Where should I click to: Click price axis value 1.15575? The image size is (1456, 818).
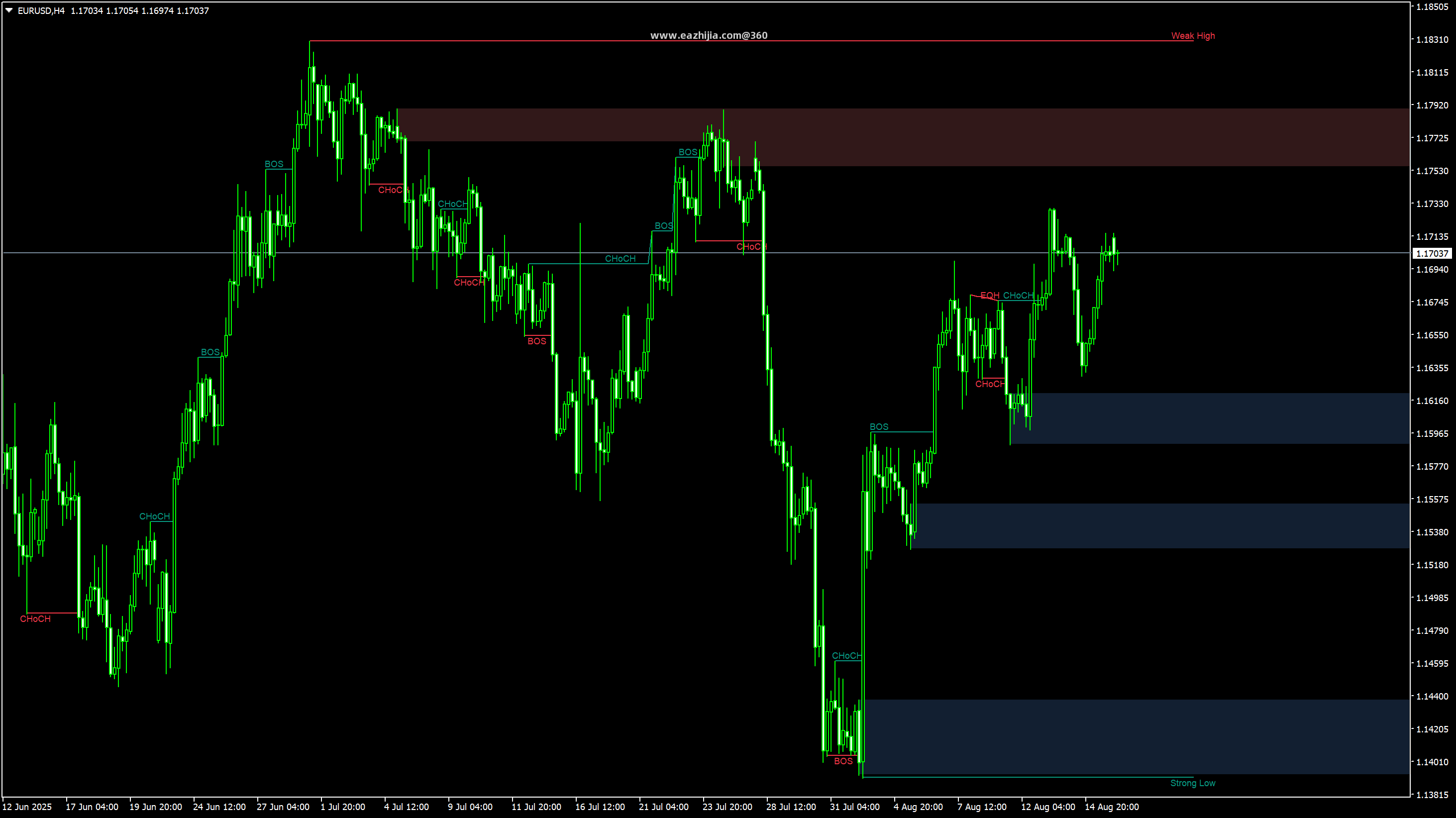[x=1432, y=499]
